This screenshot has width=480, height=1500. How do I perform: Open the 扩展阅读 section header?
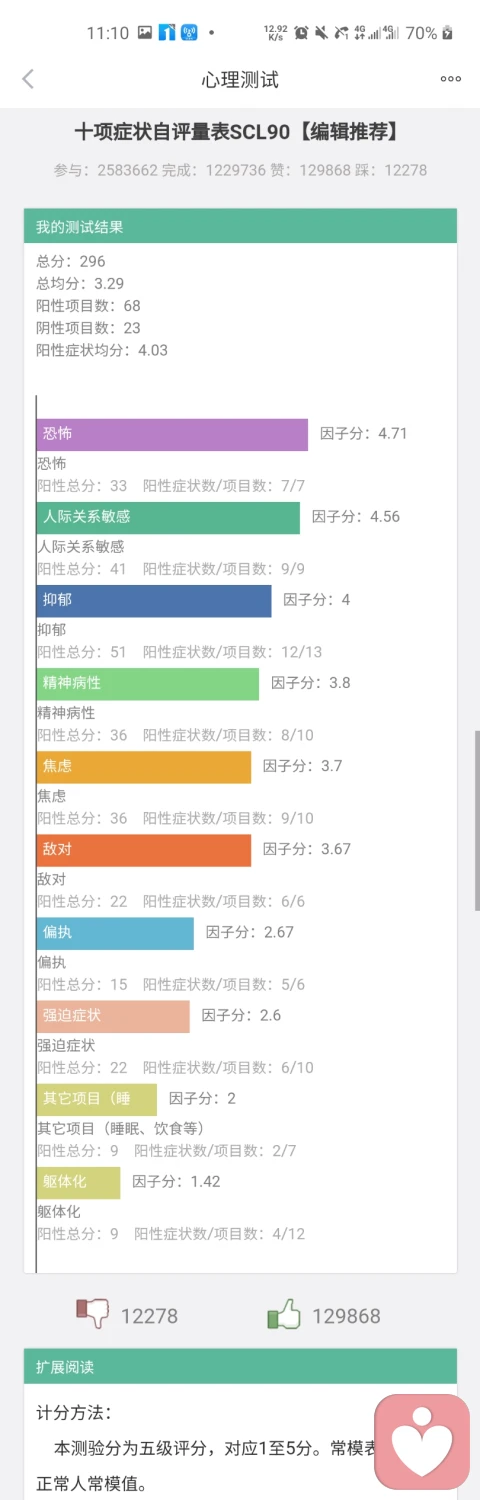[240, 1366]
